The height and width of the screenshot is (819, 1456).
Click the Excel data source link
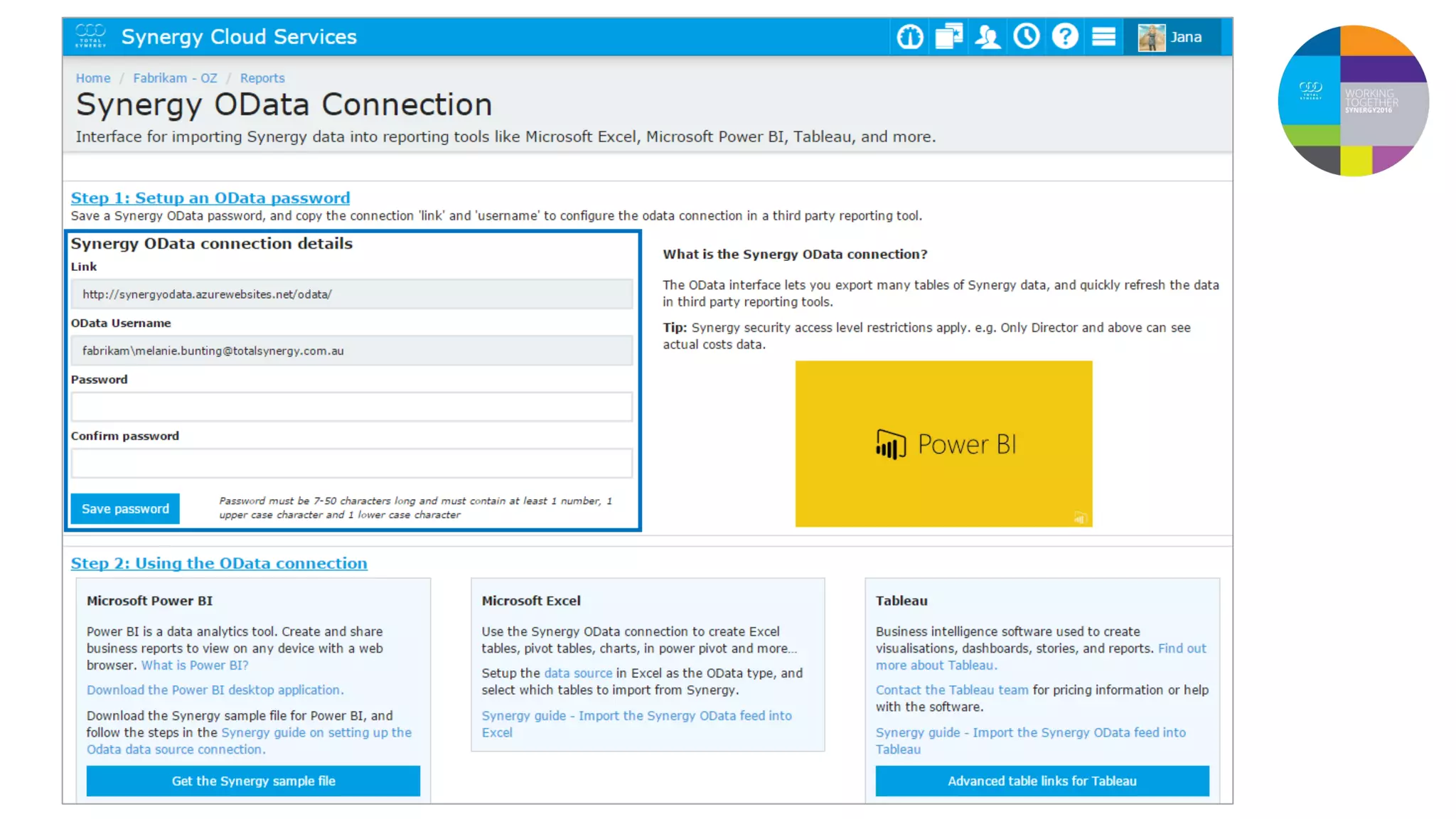tap(577, 673)
